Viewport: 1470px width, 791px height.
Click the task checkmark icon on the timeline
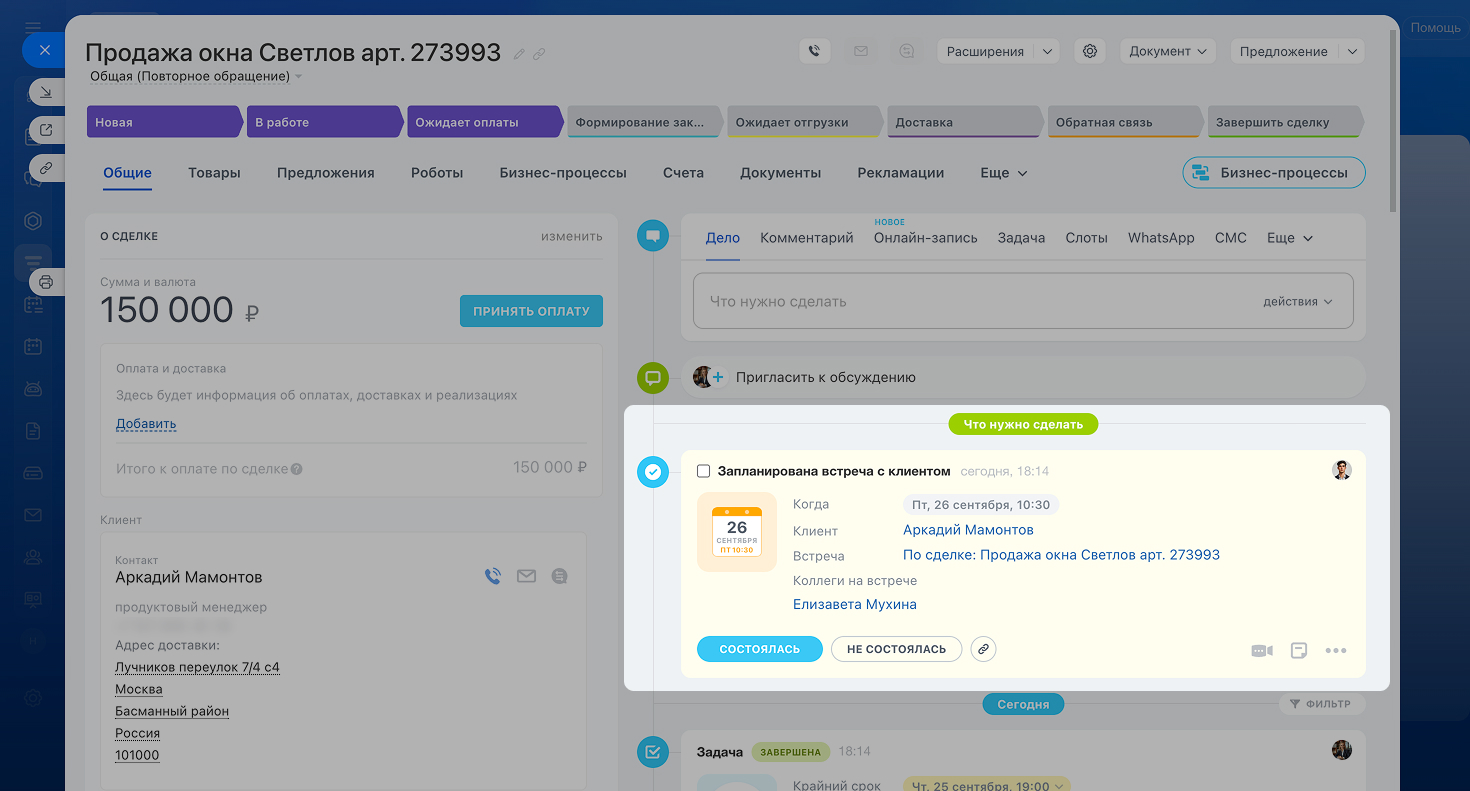point(653,752)
